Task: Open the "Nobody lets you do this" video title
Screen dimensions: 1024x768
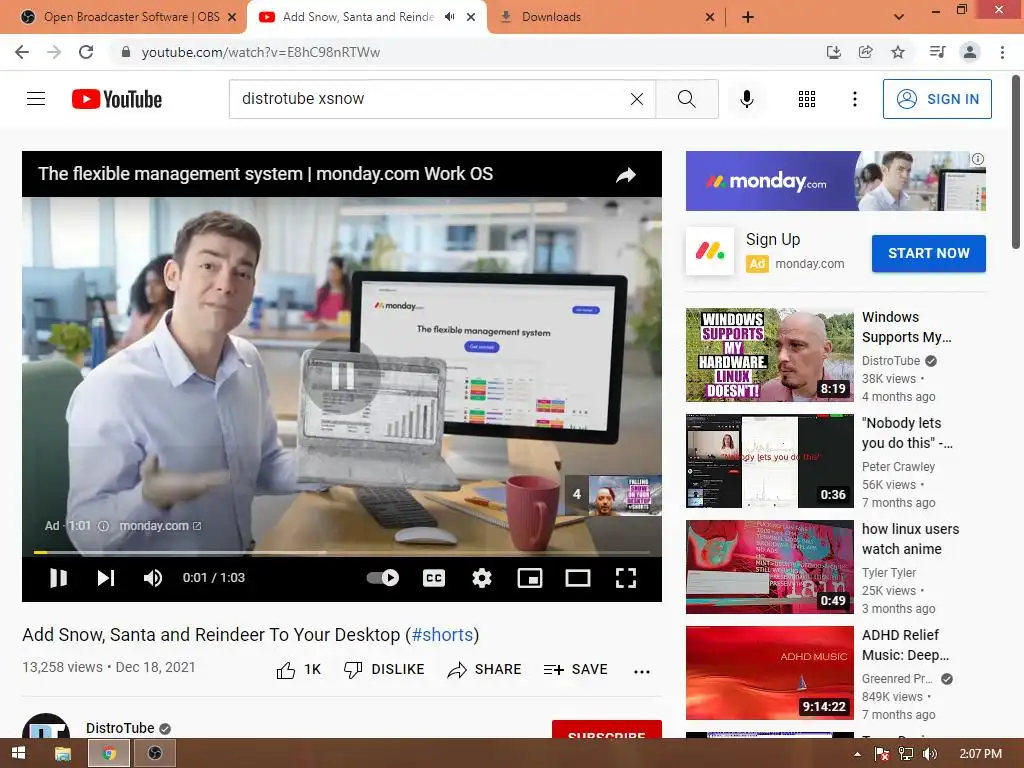Action: pyautogui.click(x=907, y=433)
